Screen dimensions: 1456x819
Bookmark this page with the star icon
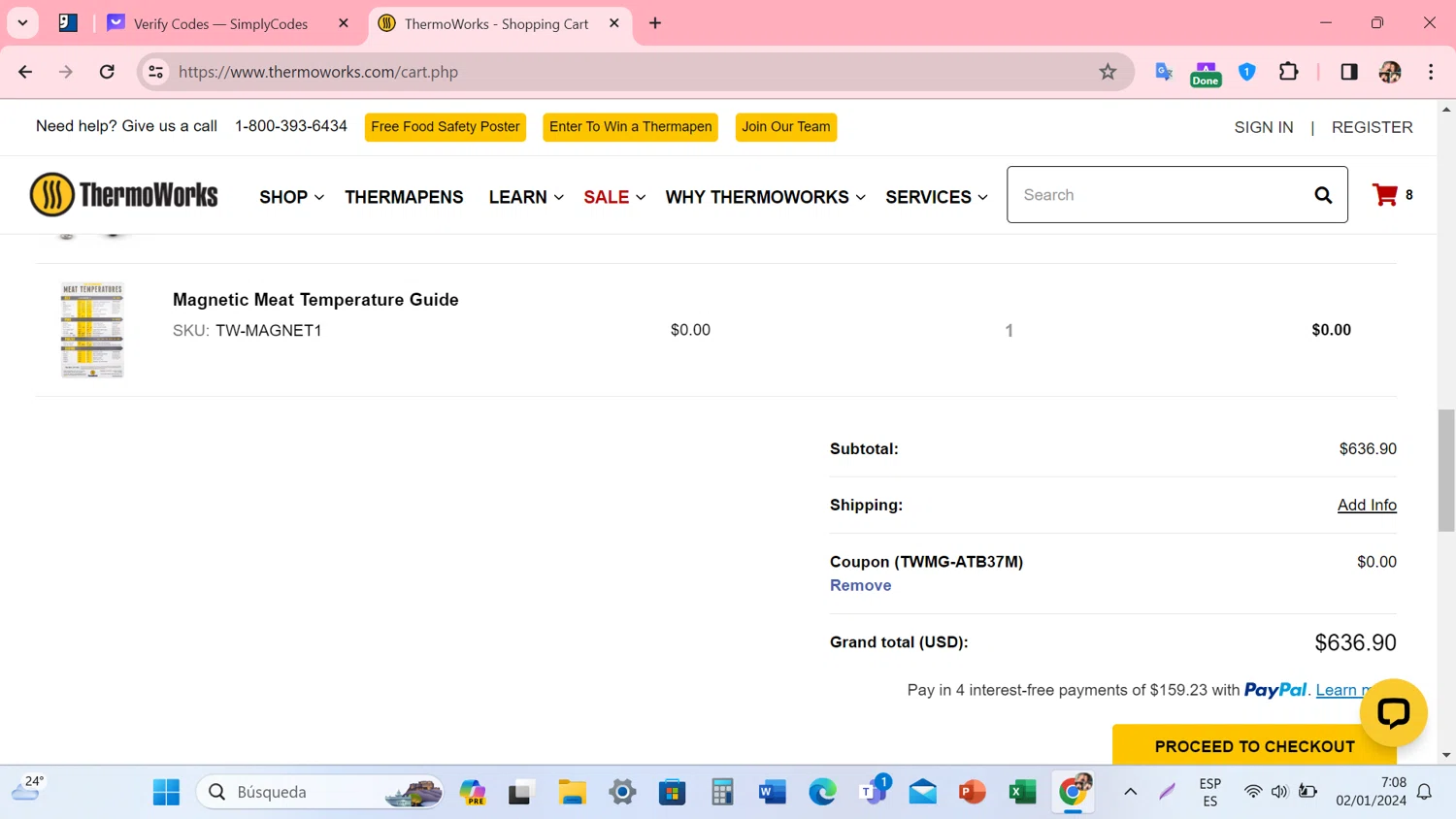(1108, 72)
